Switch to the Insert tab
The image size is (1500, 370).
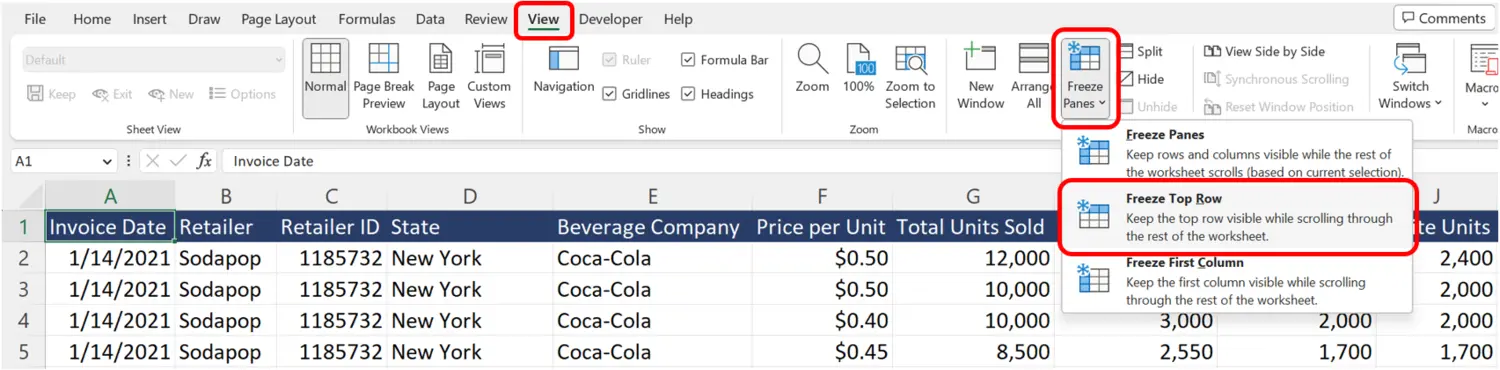pos(150,19)
